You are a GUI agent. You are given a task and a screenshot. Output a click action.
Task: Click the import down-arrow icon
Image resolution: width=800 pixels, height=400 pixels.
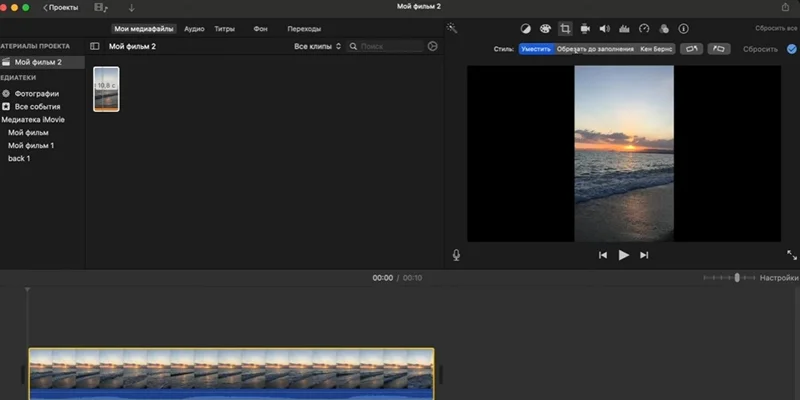[132, 8]
